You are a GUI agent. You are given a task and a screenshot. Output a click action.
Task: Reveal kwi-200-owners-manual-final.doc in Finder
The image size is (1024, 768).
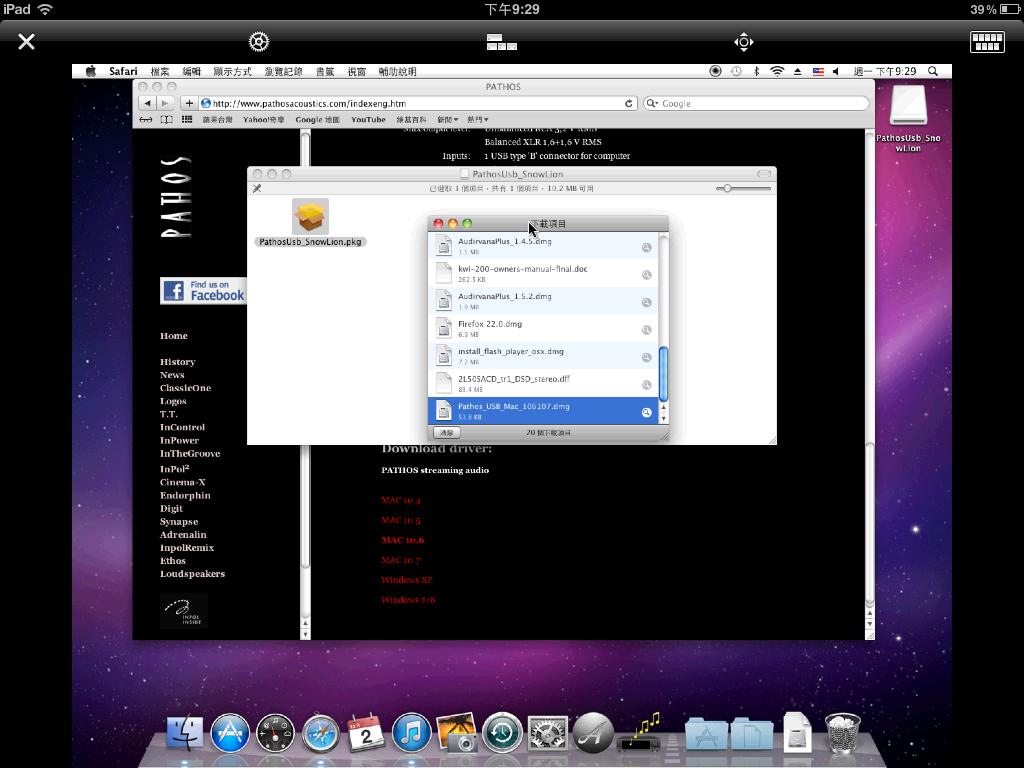(x=646, y=275)
